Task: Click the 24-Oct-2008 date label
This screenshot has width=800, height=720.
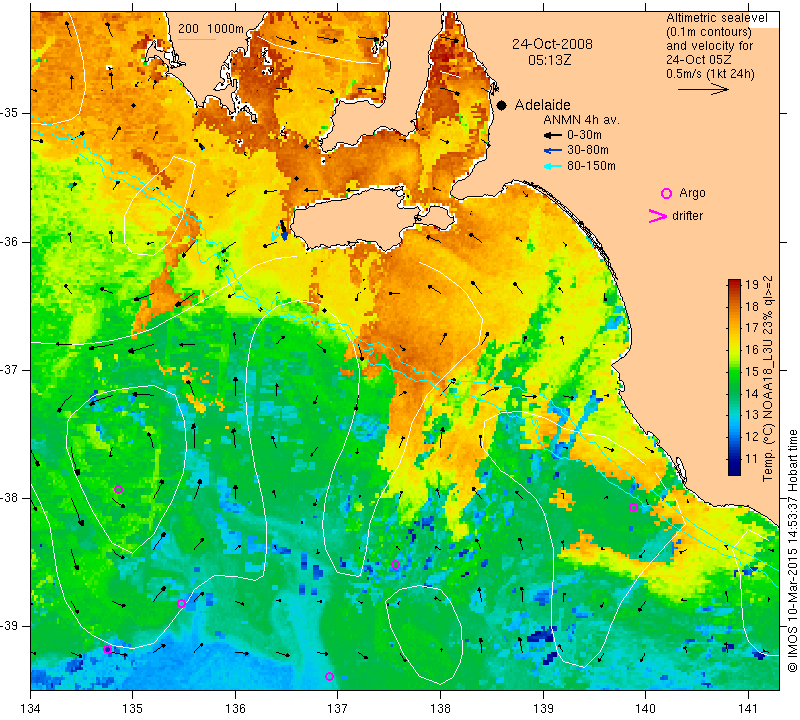Action: point(553,44)
